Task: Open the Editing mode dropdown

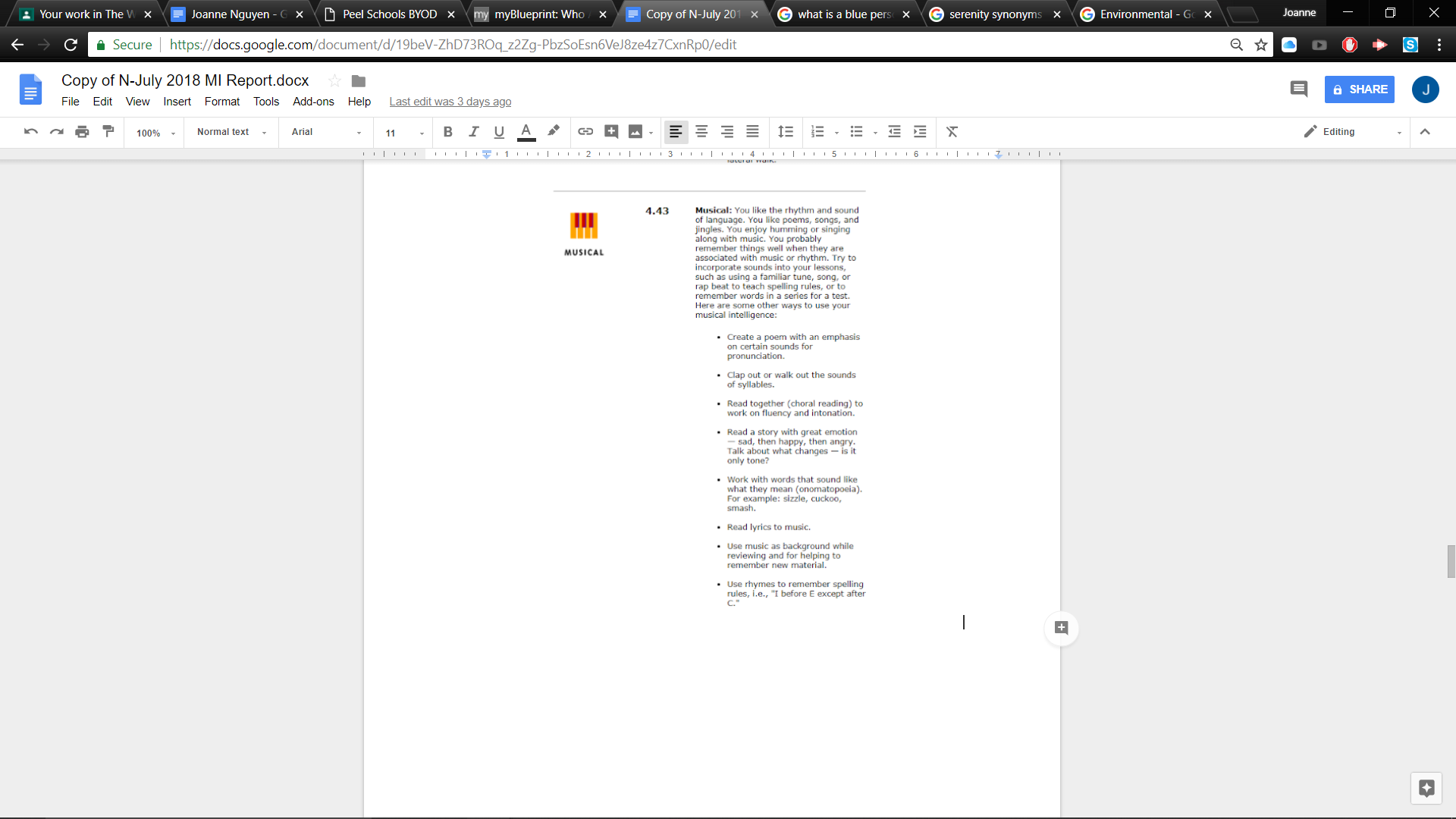Action: click(1353, 132)
